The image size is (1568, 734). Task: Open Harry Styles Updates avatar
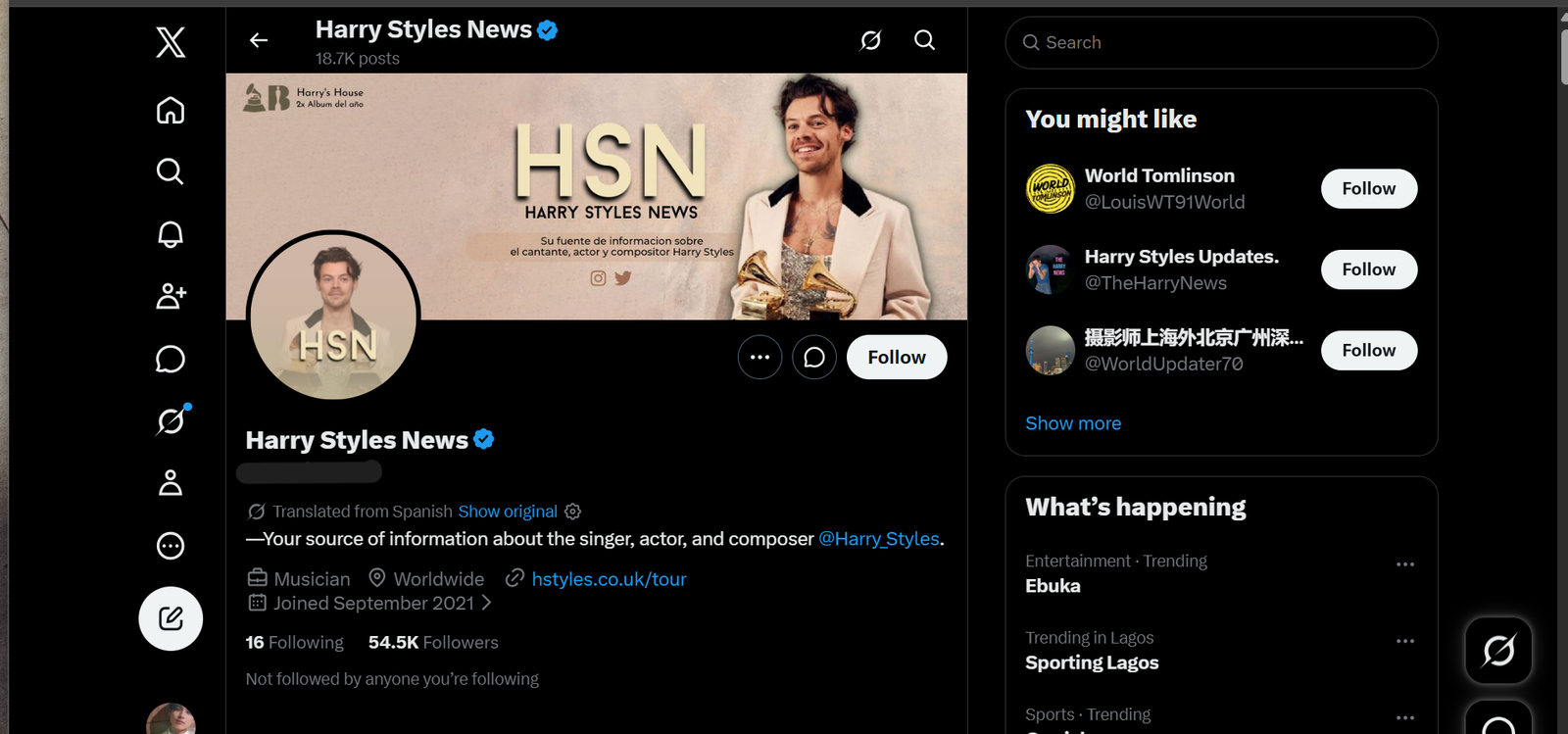[x=1050, y=269]
